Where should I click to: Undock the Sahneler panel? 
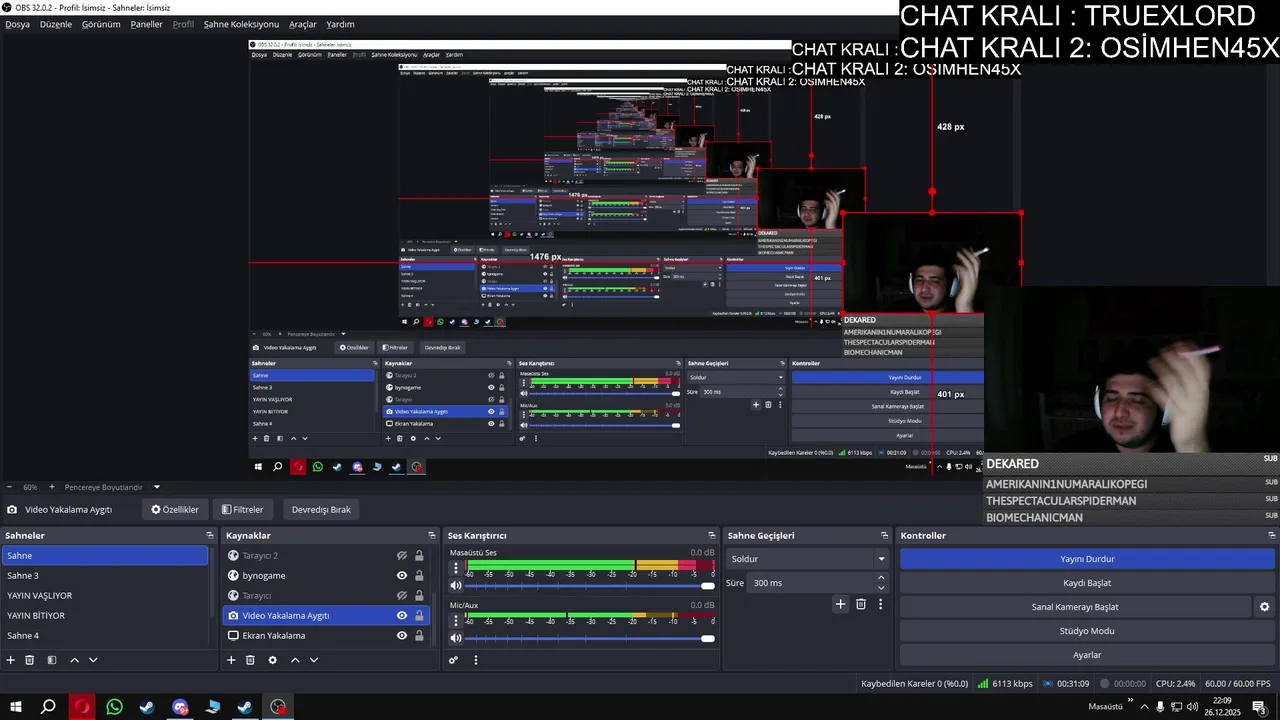[x=209, y=536]
